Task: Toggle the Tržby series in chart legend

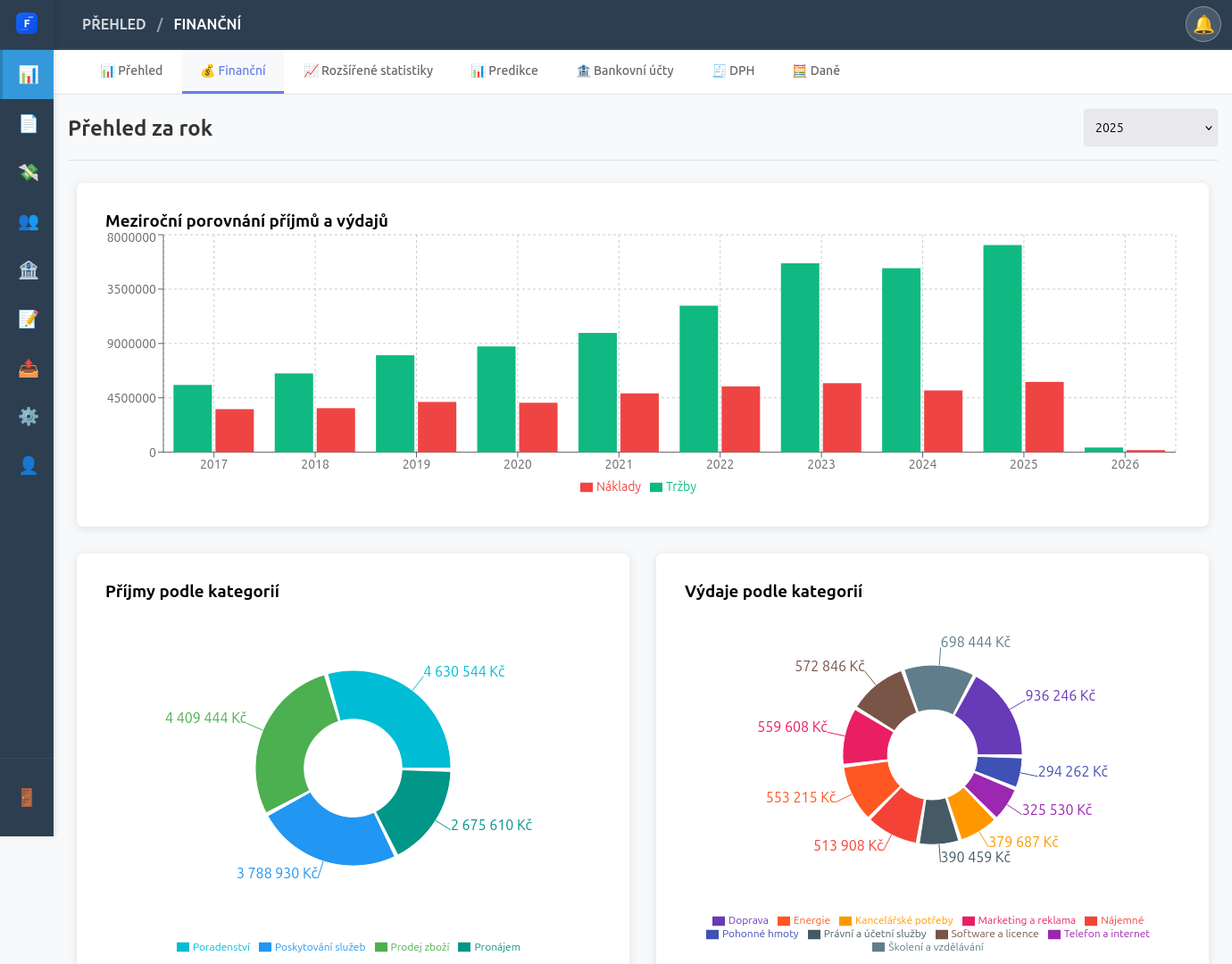Action: [x=673, y=486]
